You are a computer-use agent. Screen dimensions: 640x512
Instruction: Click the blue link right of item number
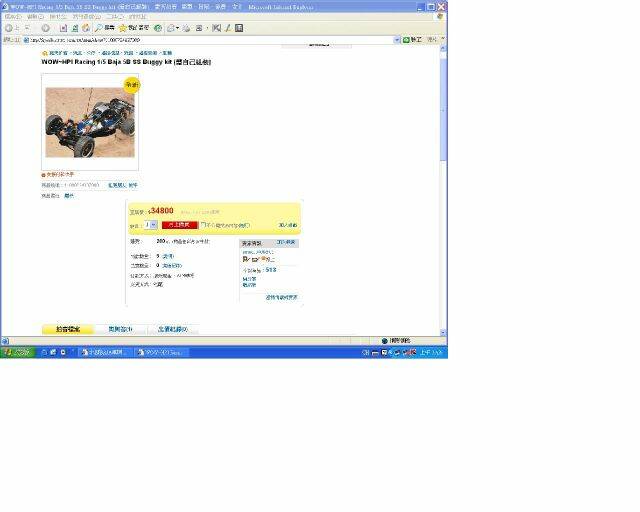point(123,185)
